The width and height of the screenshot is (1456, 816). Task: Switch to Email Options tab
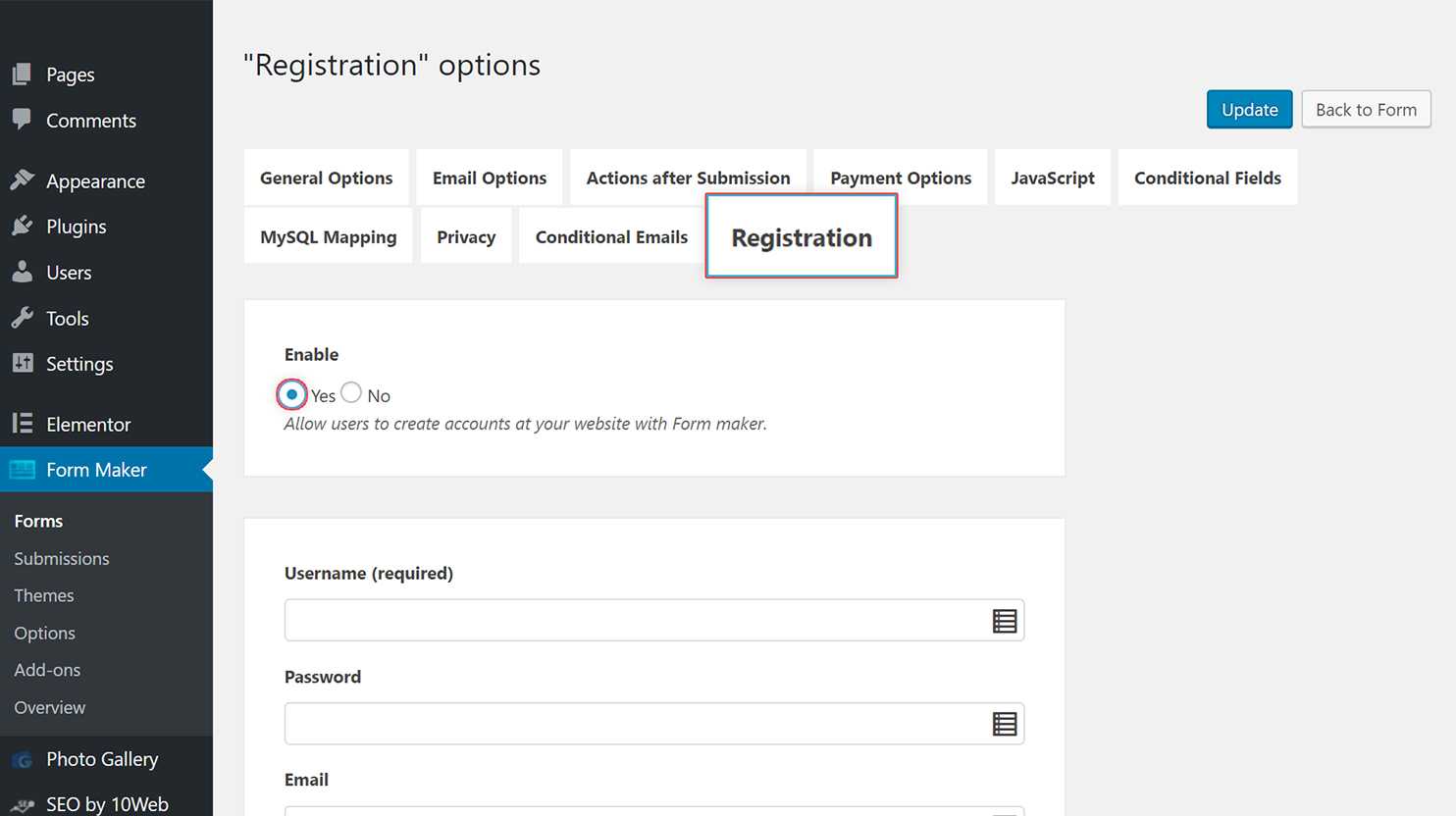coord(490,178)
